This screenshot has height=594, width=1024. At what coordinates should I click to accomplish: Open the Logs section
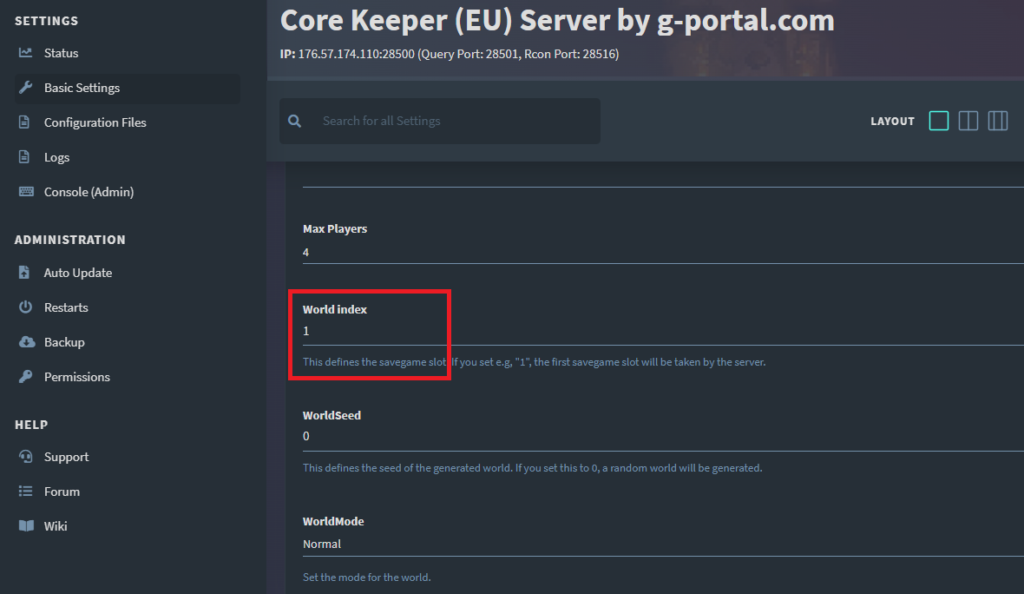click(57, 157)
